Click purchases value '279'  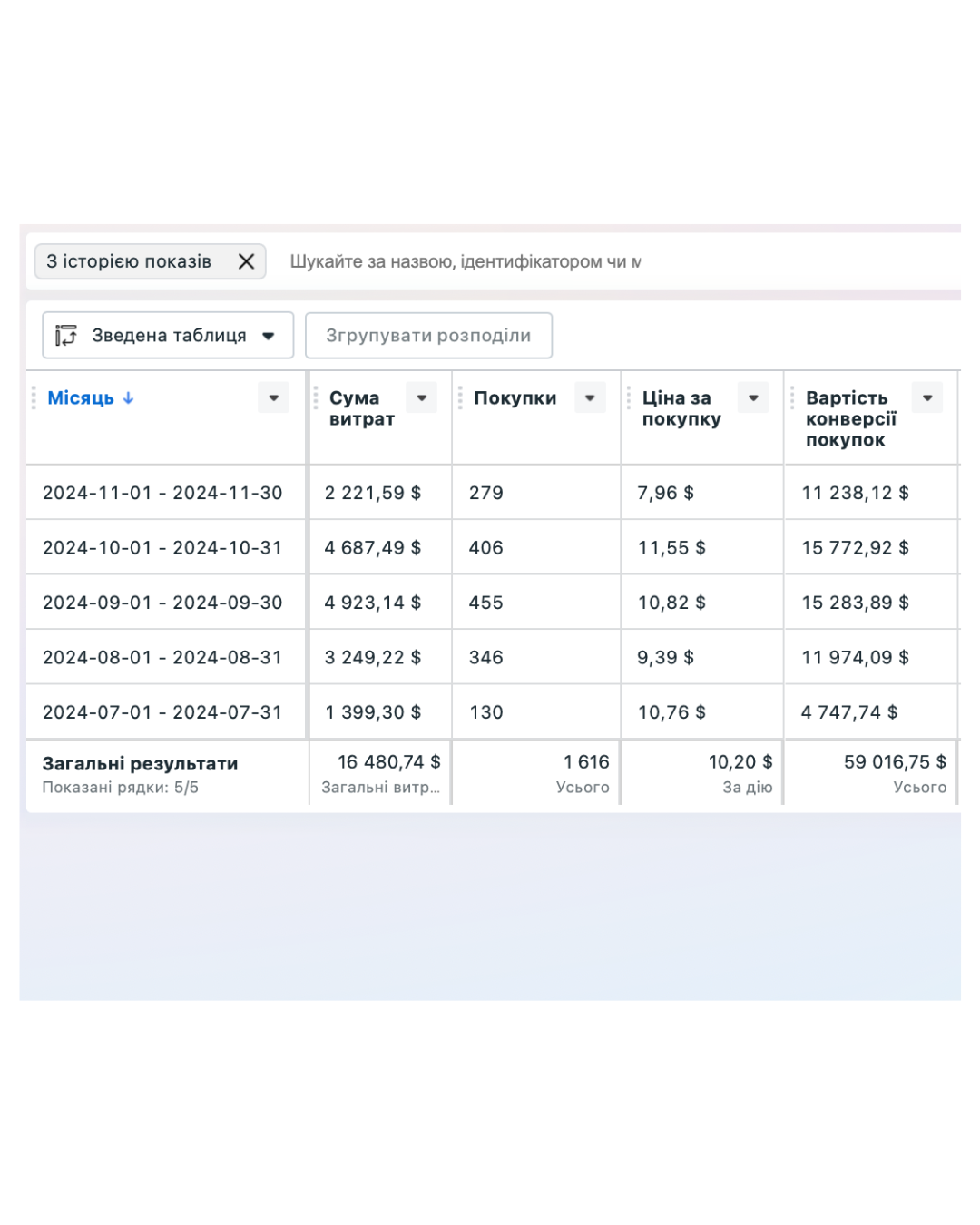486,493
